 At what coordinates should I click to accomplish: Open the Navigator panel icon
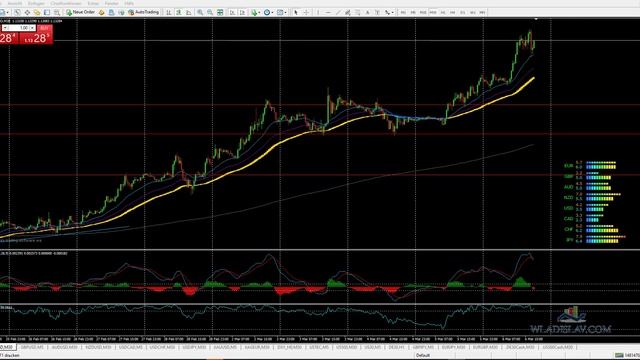tap(37, 12)
